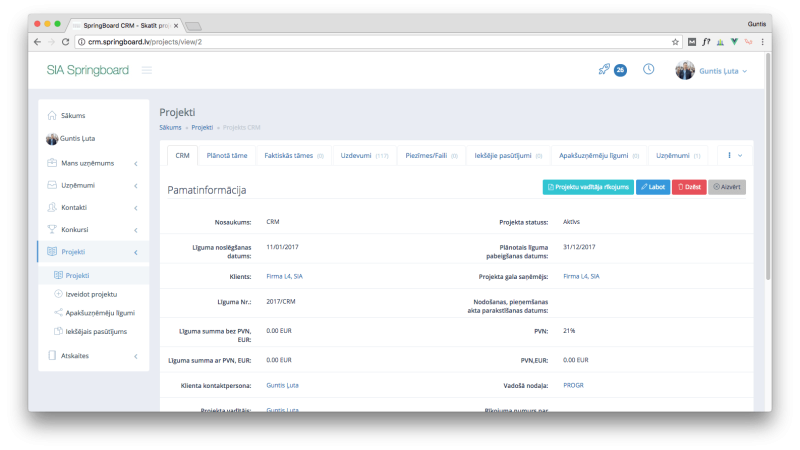Click the Projekti main menu icon
800x450 pixels.
(x=52, y=252)
